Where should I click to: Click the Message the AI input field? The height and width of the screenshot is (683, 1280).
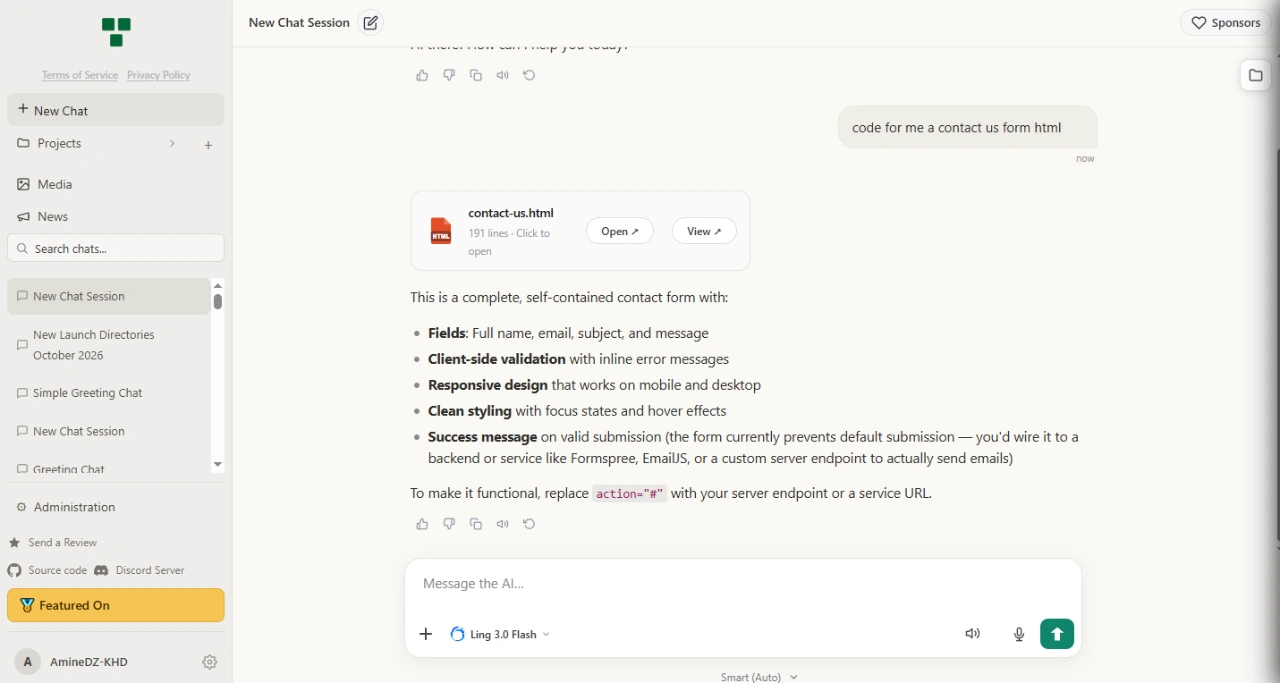pyautogui.click(x=743, y=584)
